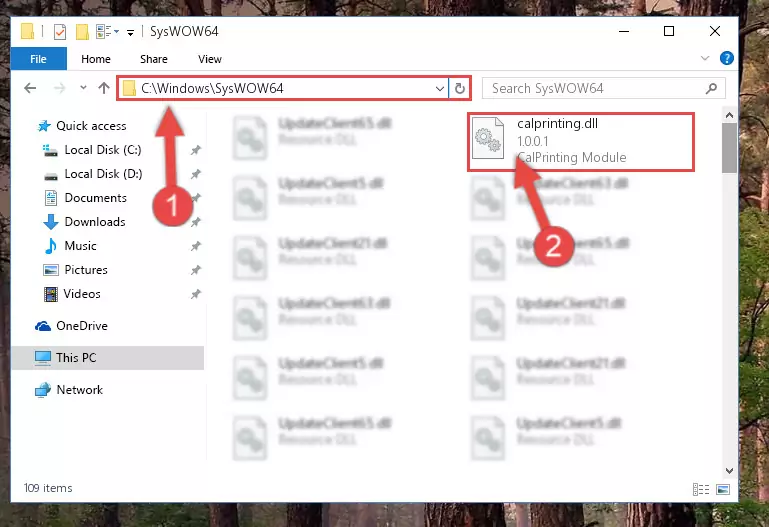Image resolution: width=769 pixels, height=527 pixels.
Task: Click the Search SysWOW64 box
Action: tap(603, 88)
